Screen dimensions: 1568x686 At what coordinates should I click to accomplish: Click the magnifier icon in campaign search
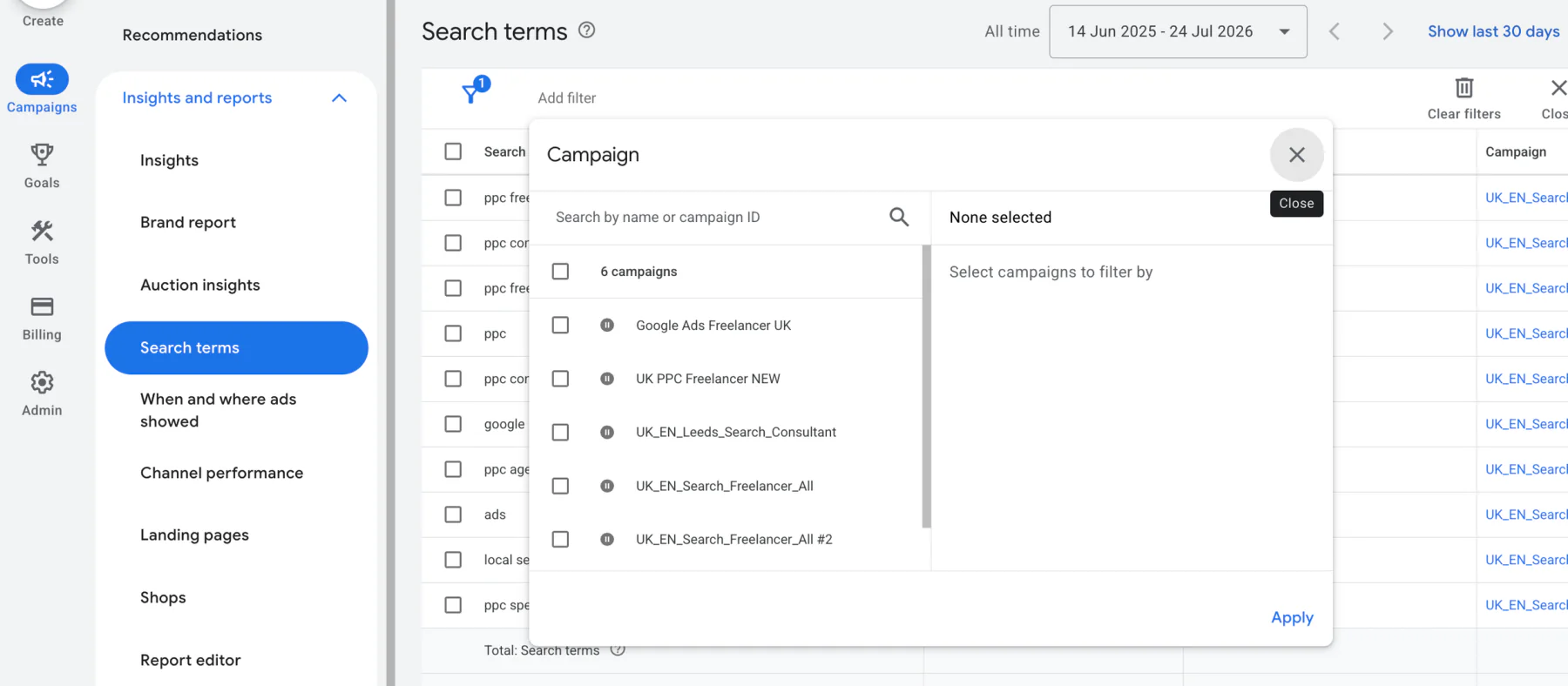899,217
